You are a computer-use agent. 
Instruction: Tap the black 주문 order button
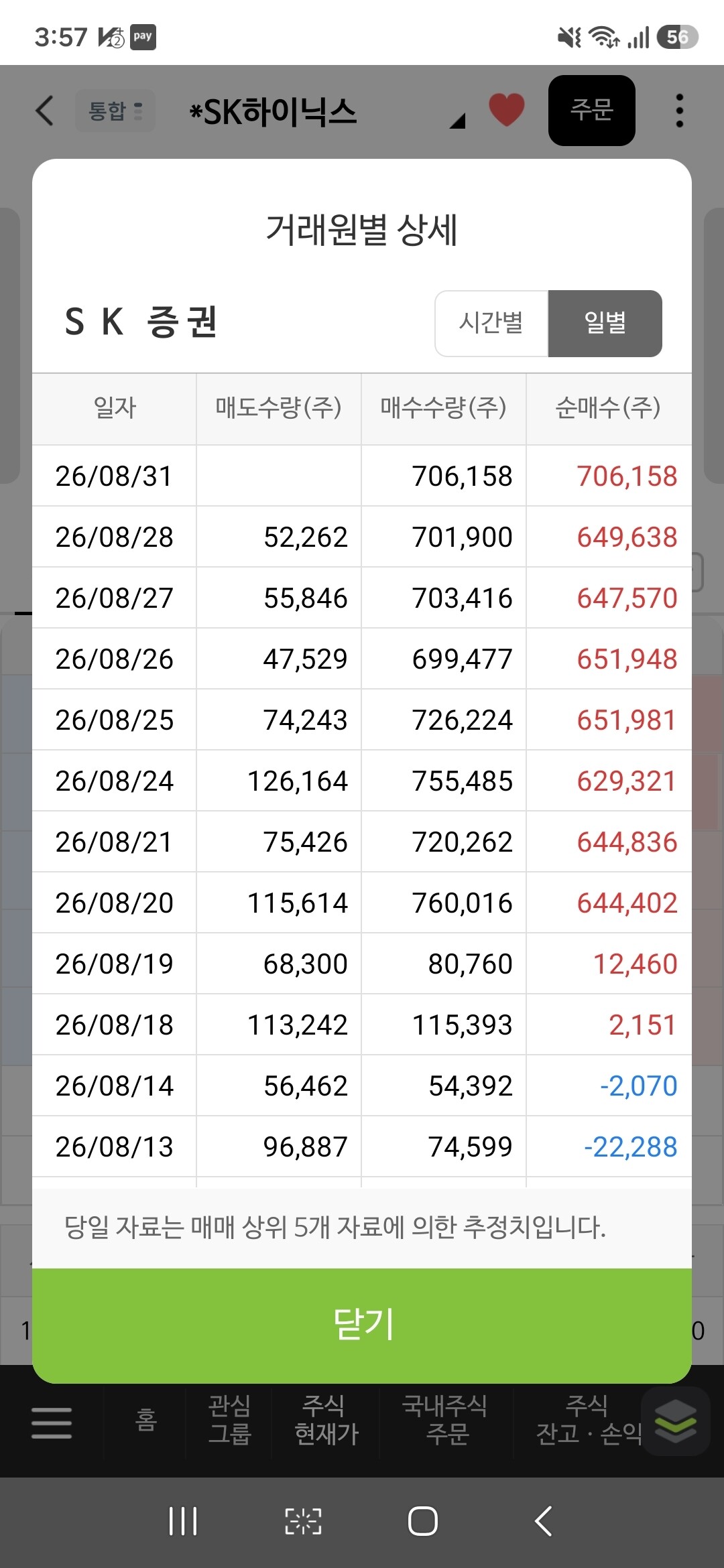pyautogui.click(x=592, y=110)
